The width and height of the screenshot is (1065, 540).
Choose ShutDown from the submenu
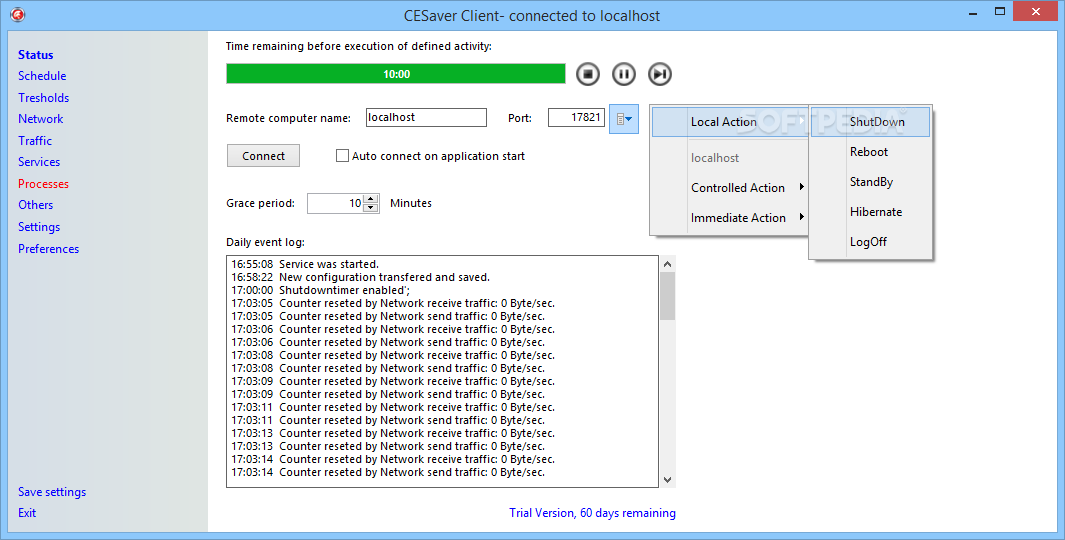click(x=870, y=122)
